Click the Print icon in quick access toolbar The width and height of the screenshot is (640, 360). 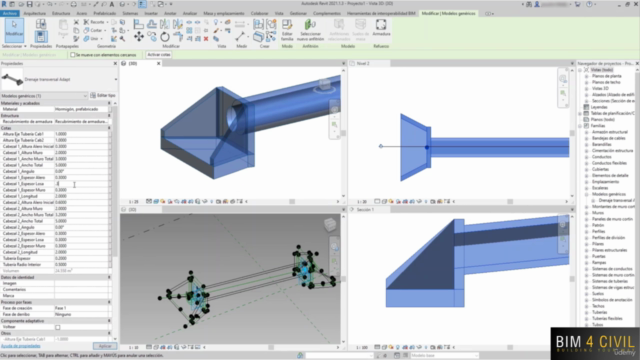(73, 4)
